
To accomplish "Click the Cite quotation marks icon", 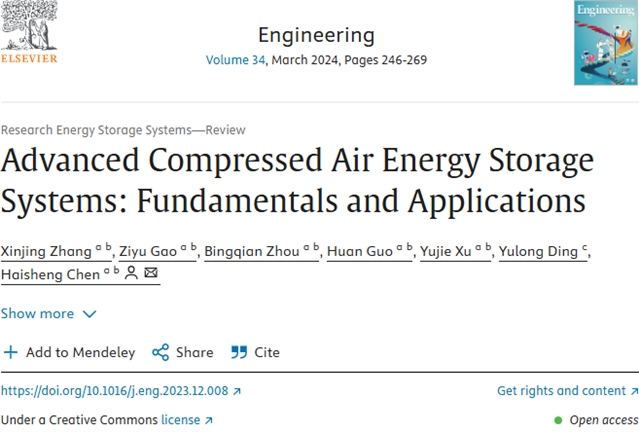I will pyautogui.click(x=239, y=352).
